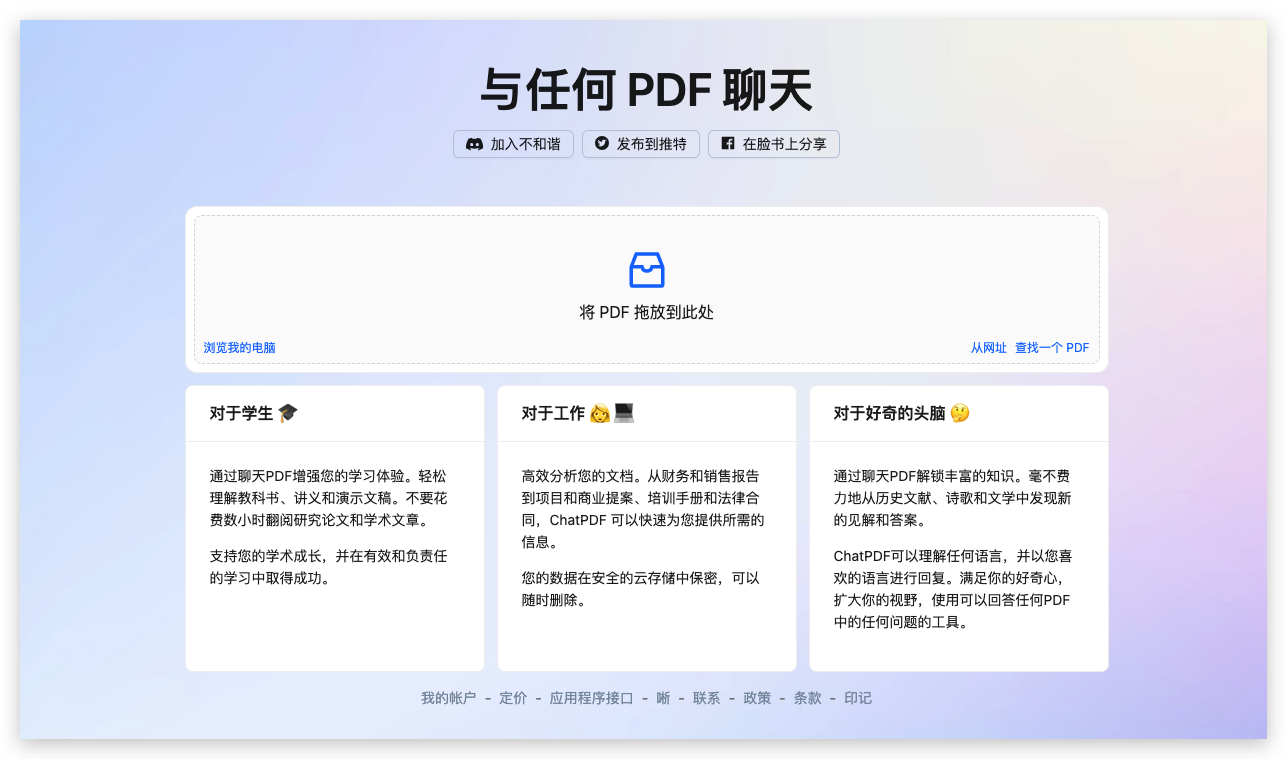Open the 条款 terms footer link
1287x759 pixels.
(x=807, y=698)
